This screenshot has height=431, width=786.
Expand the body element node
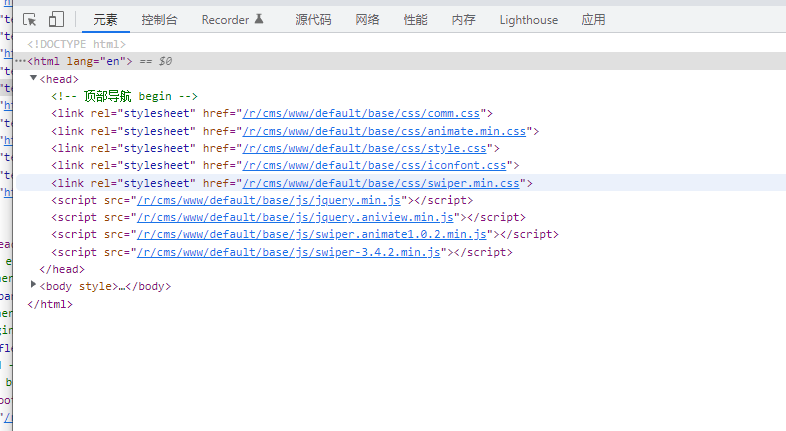click(x=33, y=285)
